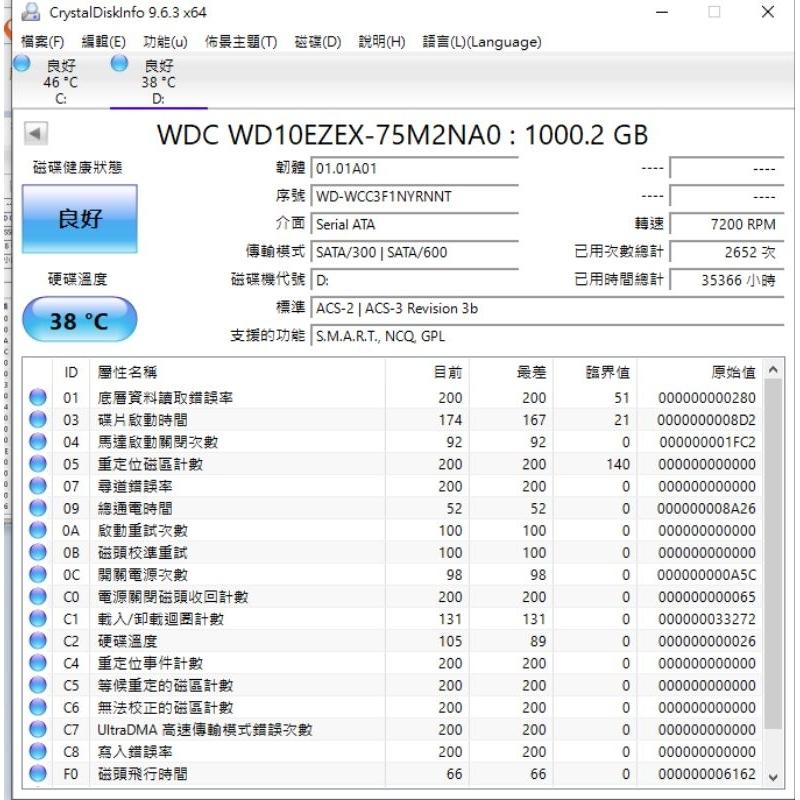
Task: Click the serial number field WD-WCC3F1NYRNNT
Action: (x=414, y=196)
